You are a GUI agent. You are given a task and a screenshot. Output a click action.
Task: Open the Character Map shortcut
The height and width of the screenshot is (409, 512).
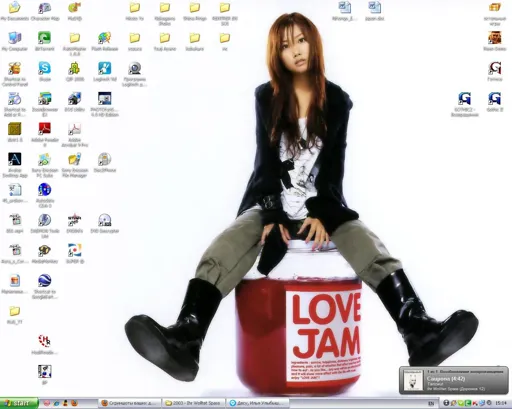pyautogui.click(x=44, y=7)
